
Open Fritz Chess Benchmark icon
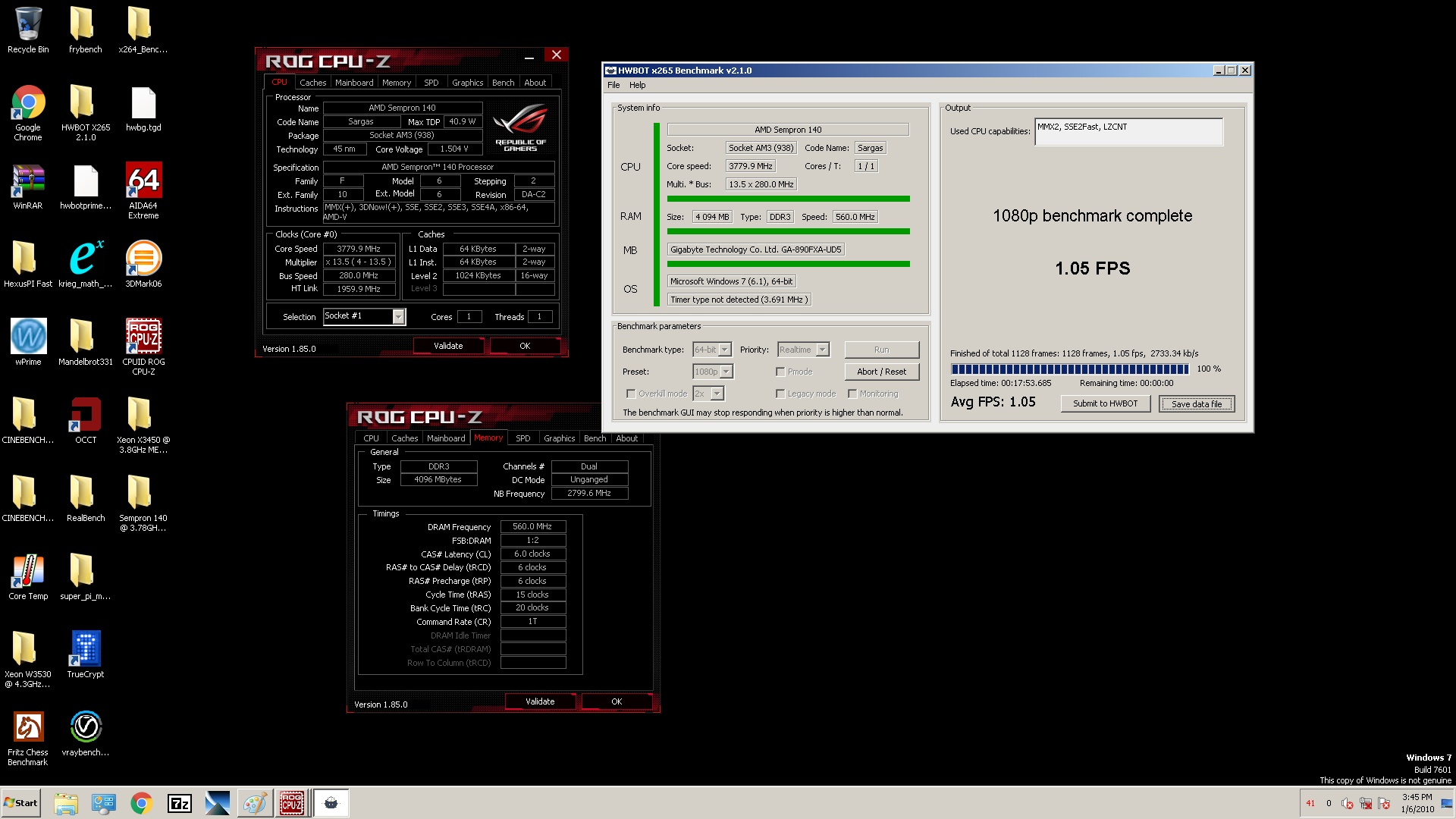click(x=28, y=738)
